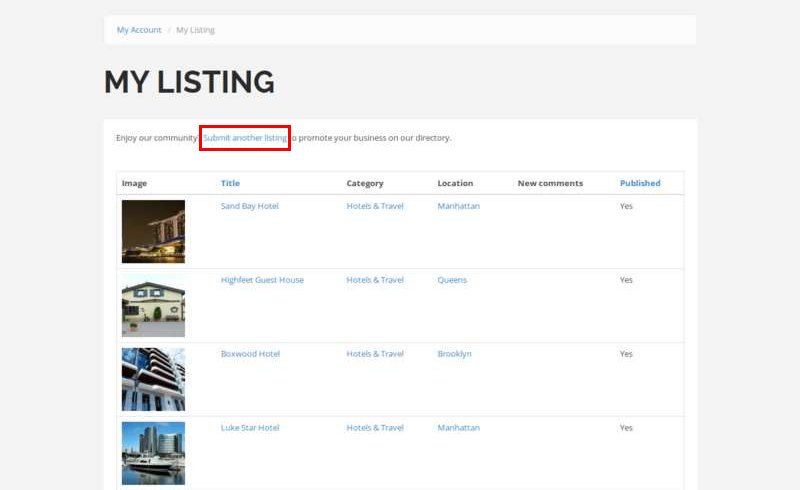
Task: Select Manhattan location in Luke Star Hotel row
Action: pos(458,428)
